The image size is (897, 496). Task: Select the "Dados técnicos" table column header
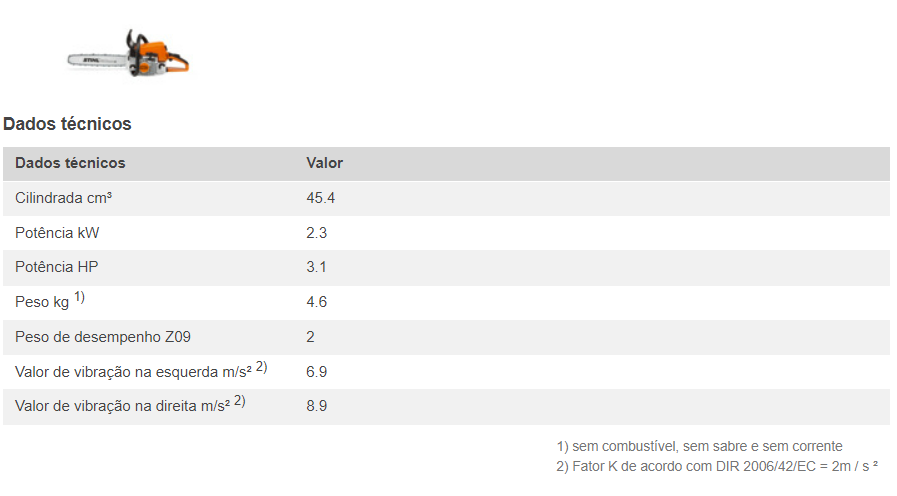(x=70, y=163)
